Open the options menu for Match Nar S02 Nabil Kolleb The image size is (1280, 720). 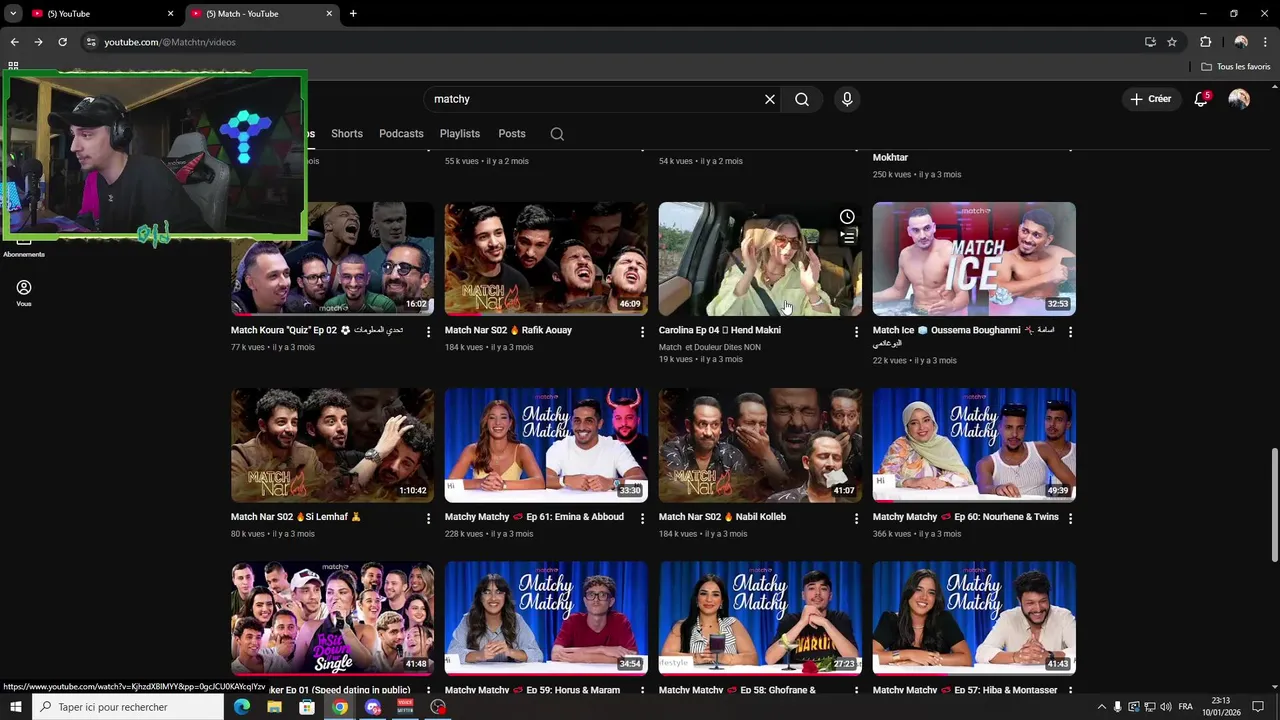pyautogui.click(x=856, y=519)
